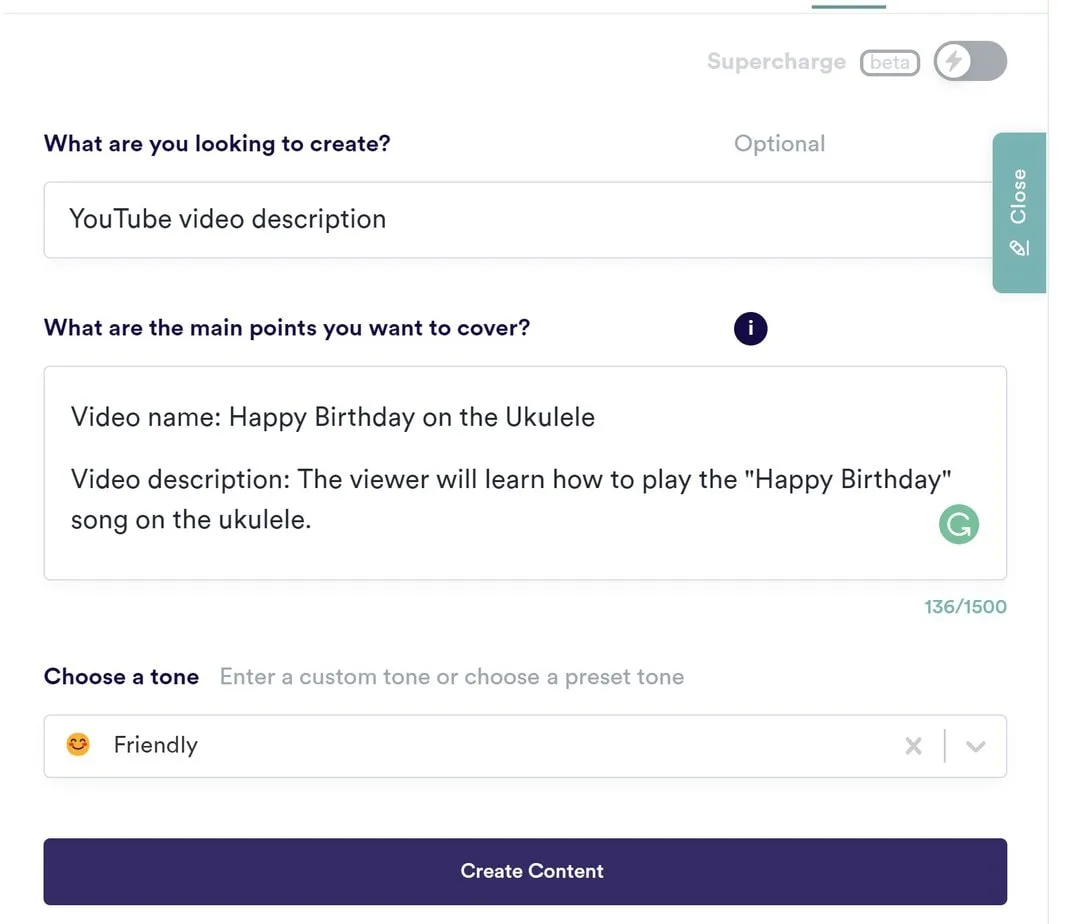Viewport: 1075px width, 924px height.
Task: Click the "Video name: Happy Birthday" text line
Action: (332, 417)
